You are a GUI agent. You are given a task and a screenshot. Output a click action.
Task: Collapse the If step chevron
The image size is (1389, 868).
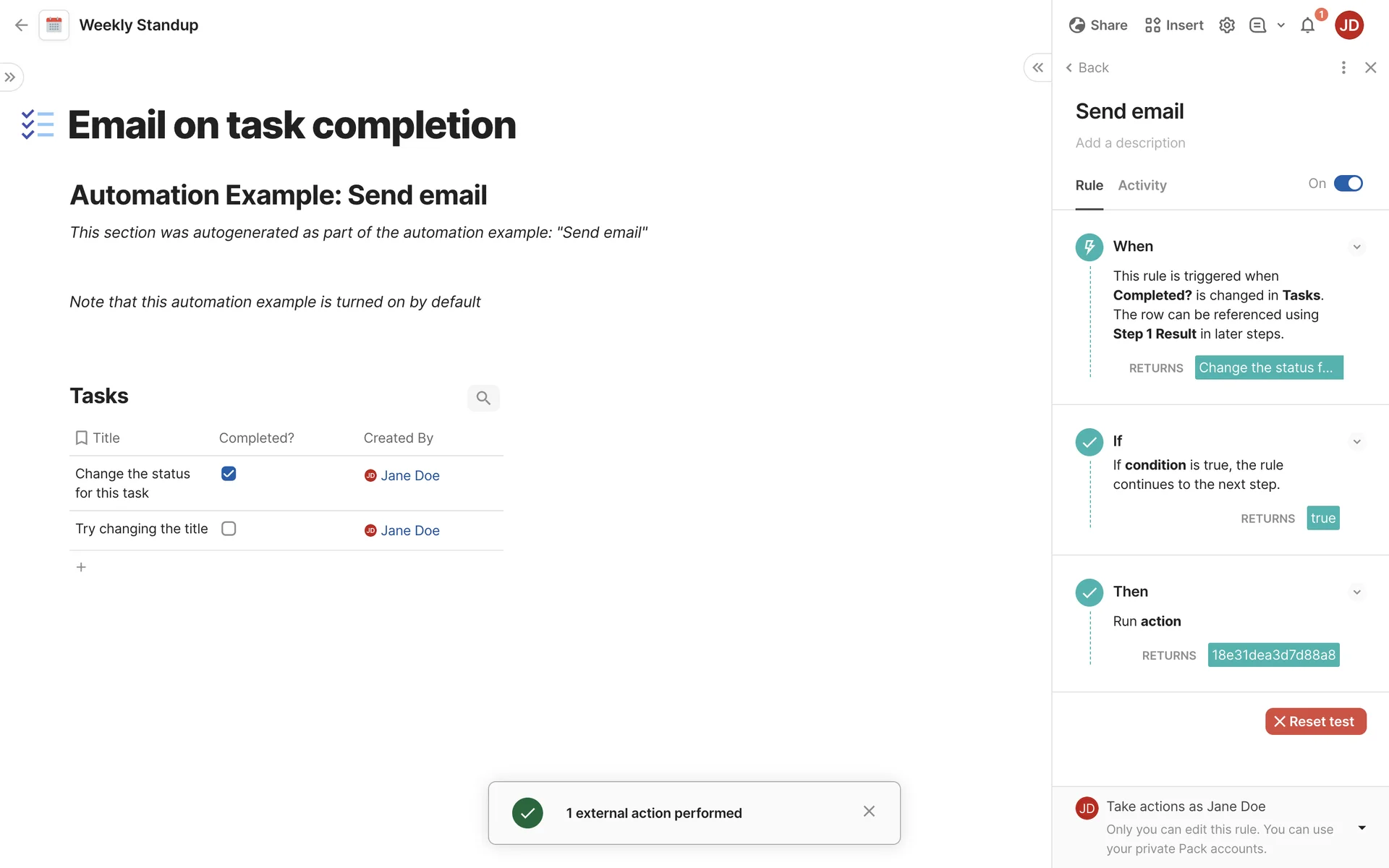click(1356, 441)
